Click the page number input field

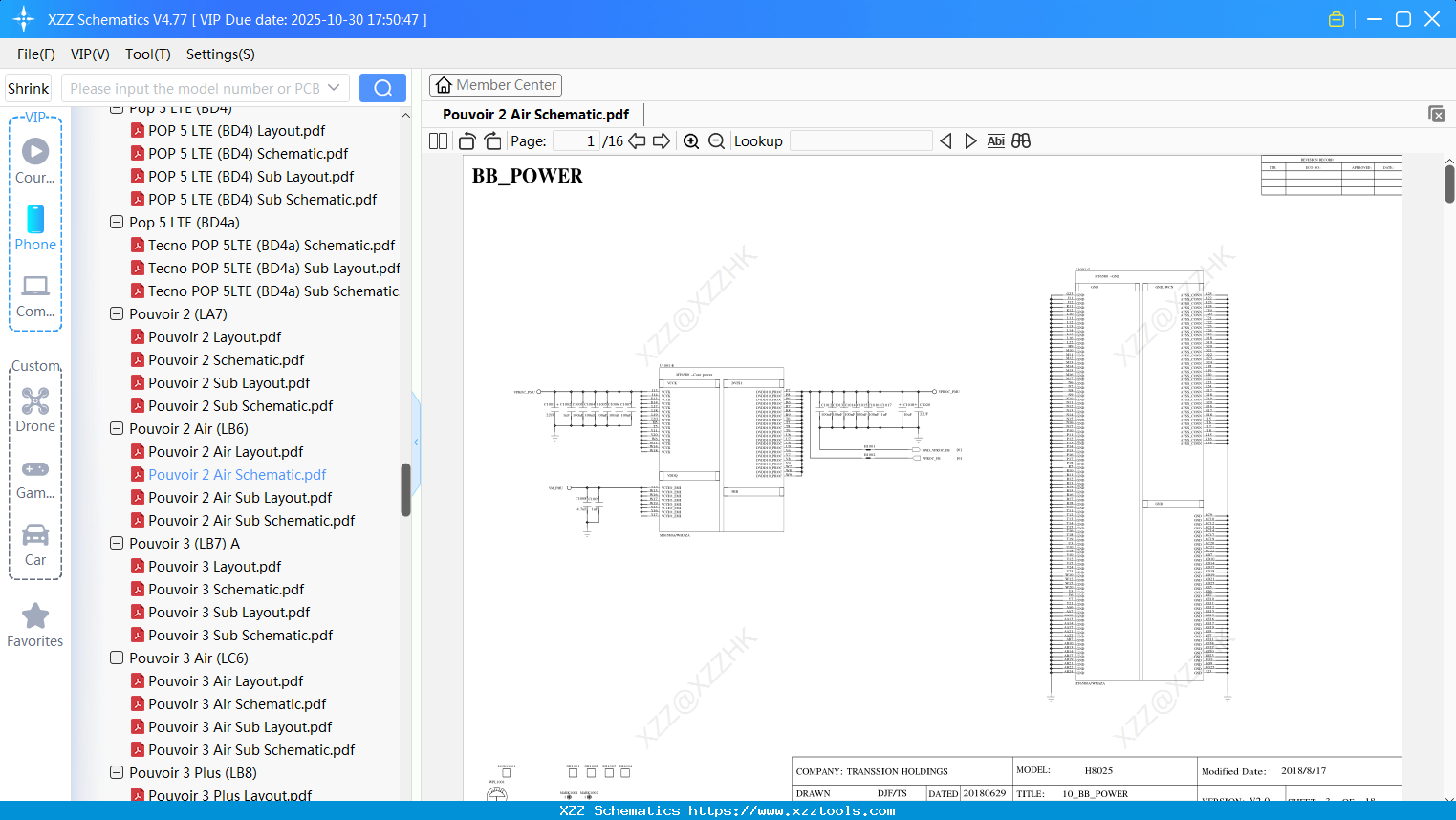(x=575, y=140)
